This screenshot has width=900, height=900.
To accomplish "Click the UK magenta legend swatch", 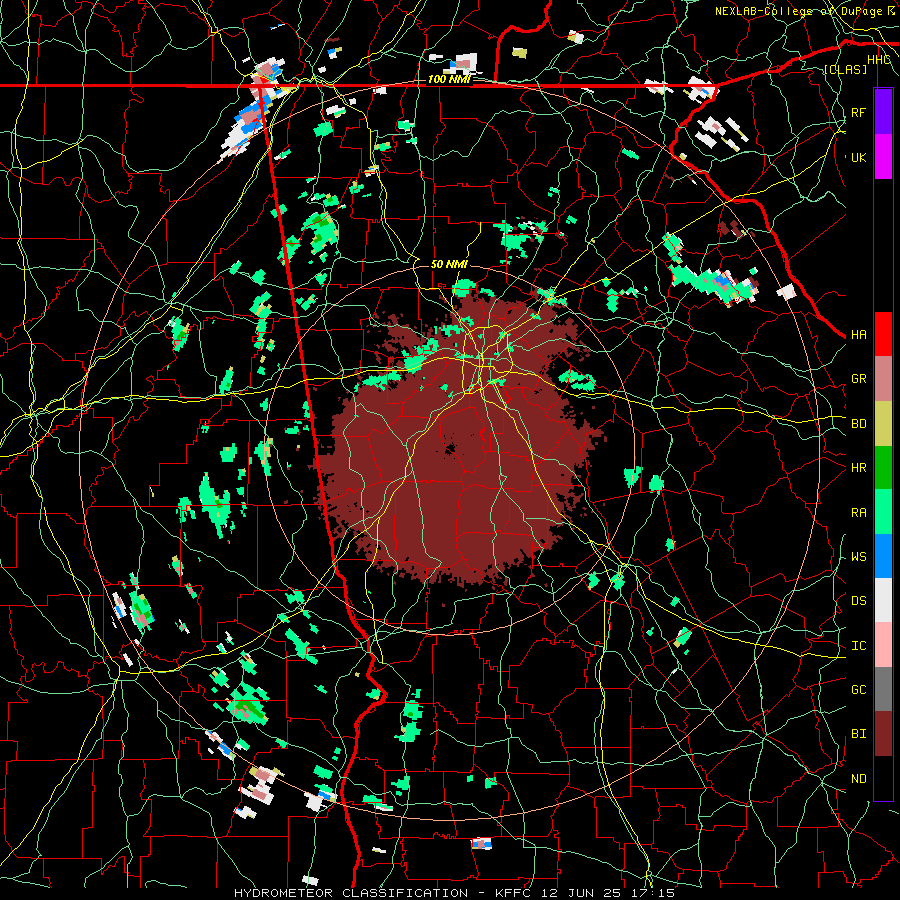I will pos(883,157).
